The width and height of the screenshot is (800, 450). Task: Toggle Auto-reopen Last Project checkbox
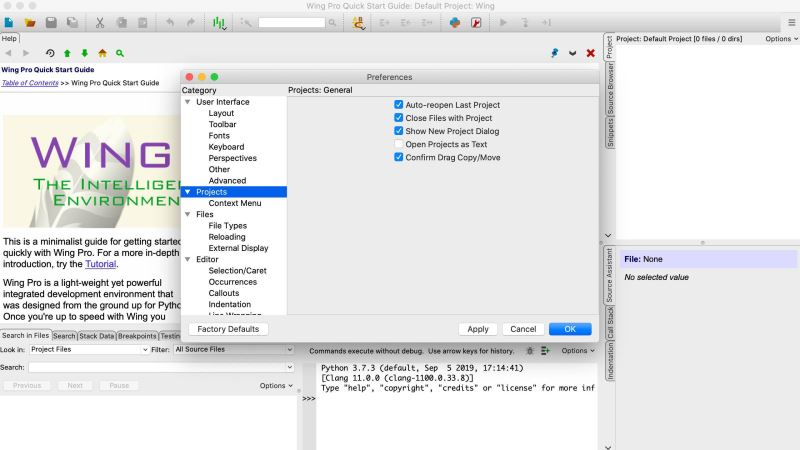[x=398, y=105]
